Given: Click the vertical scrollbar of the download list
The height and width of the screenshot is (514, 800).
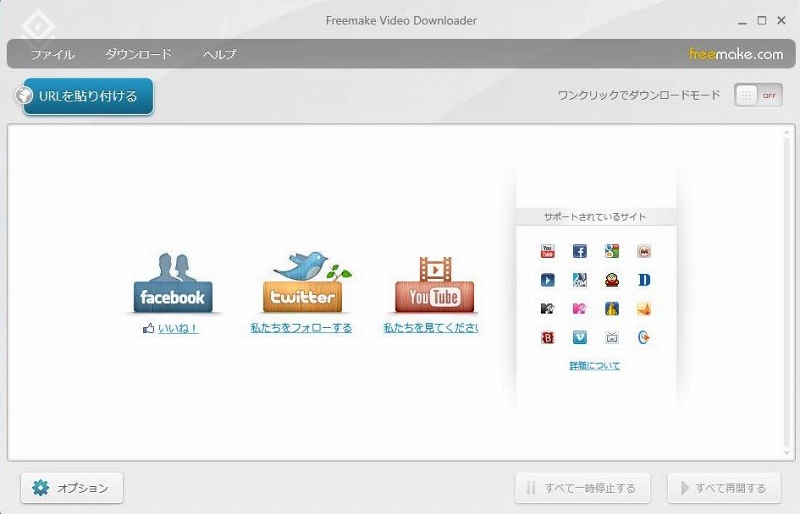Looking at the screenshot, I should point(787,292).
